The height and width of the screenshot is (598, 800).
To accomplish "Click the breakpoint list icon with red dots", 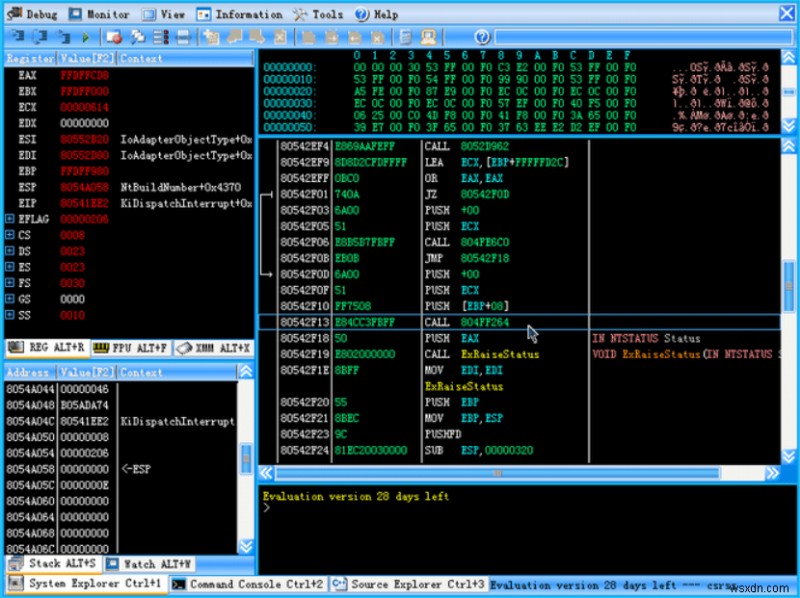I will point(161,37).
